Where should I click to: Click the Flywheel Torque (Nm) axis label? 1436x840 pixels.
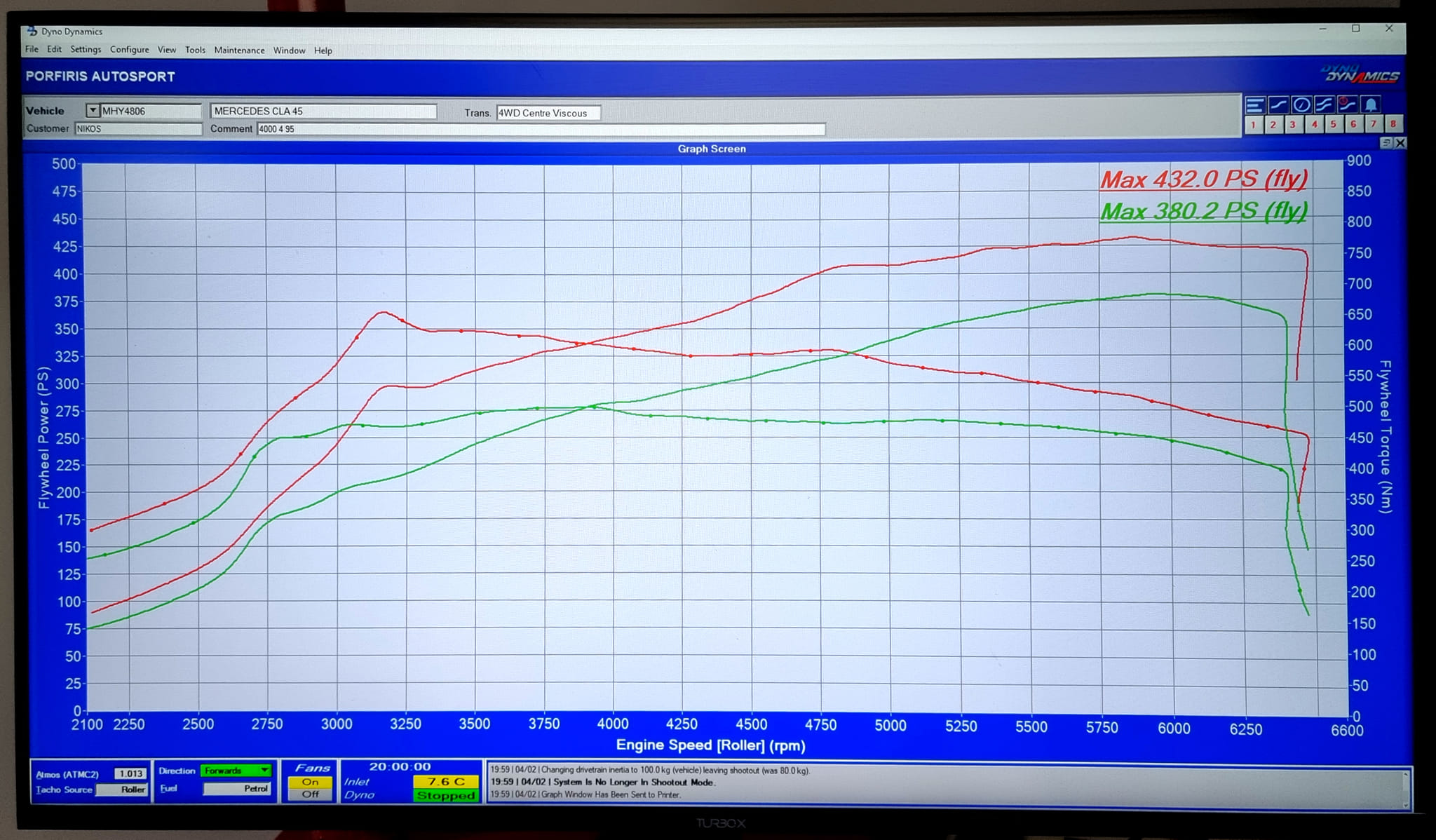click(1386, 436)
